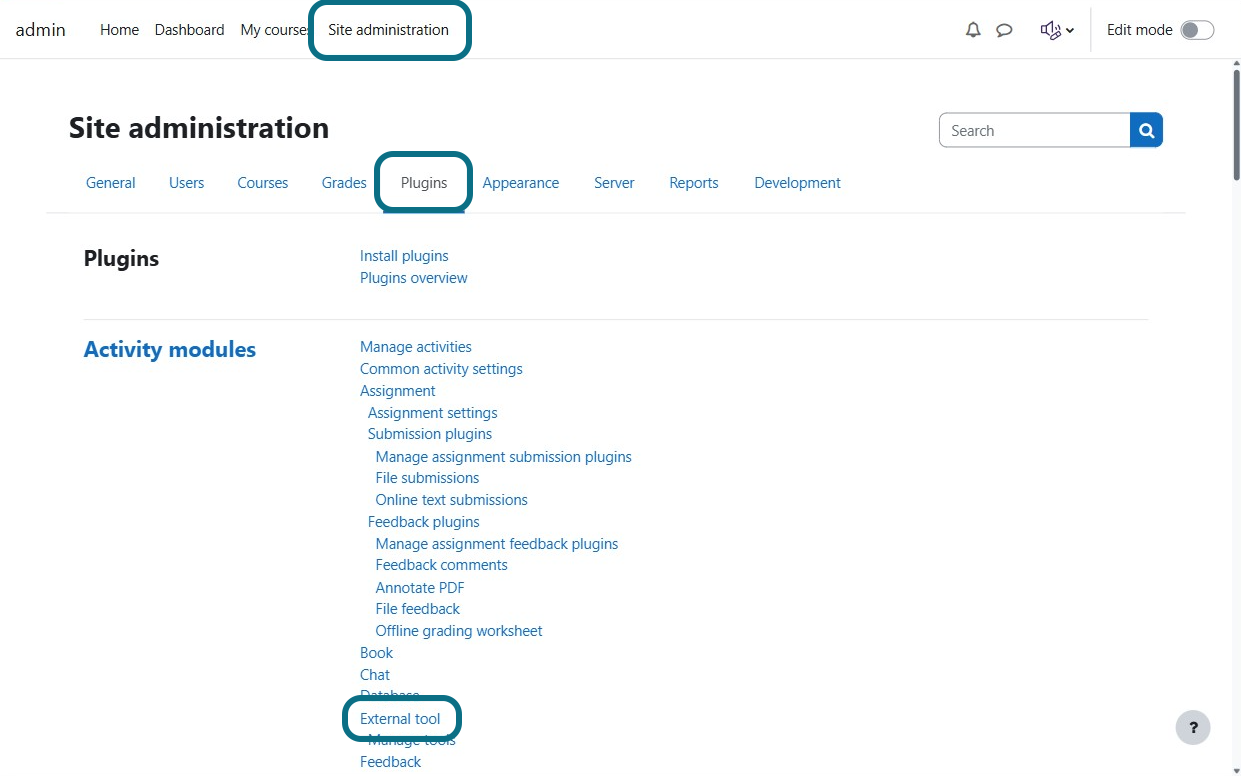Open Manage activities link
This screenshot has height=776, width=1241.
pyautogui.click(x=416, y=347)
